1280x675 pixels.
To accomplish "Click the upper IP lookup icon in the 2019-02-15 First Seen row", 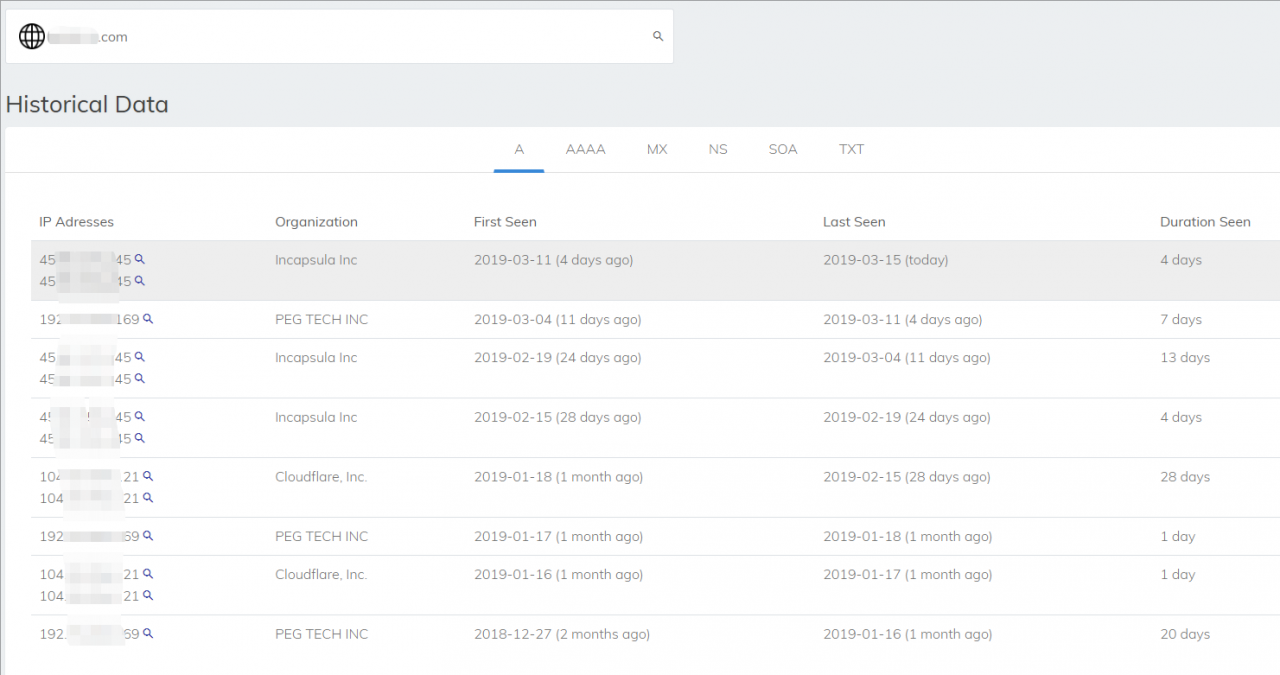I will 140,416.
